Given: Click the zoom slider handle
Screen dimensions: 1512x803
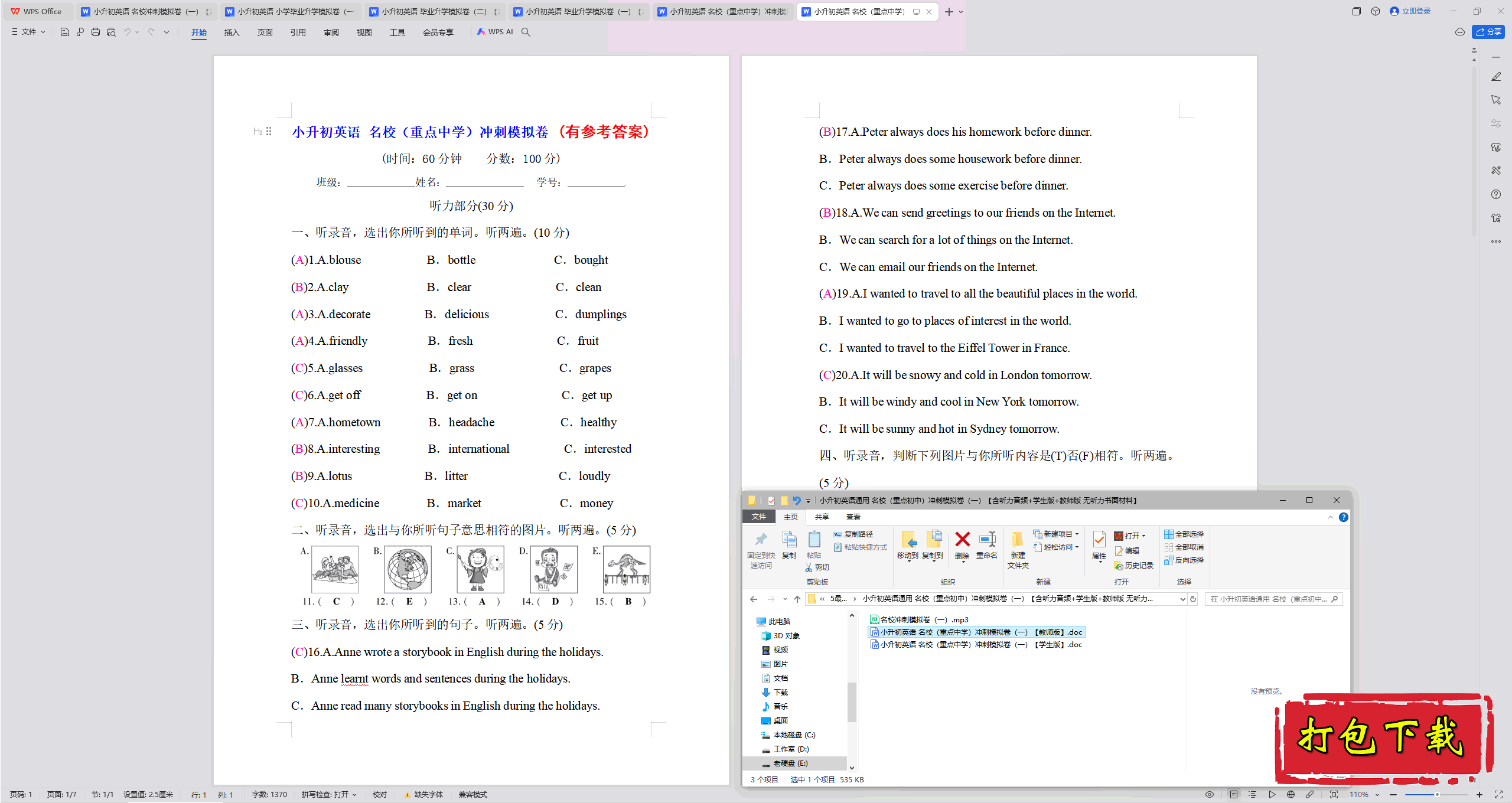Looking at the screenshot, I should click(1437, 794).
